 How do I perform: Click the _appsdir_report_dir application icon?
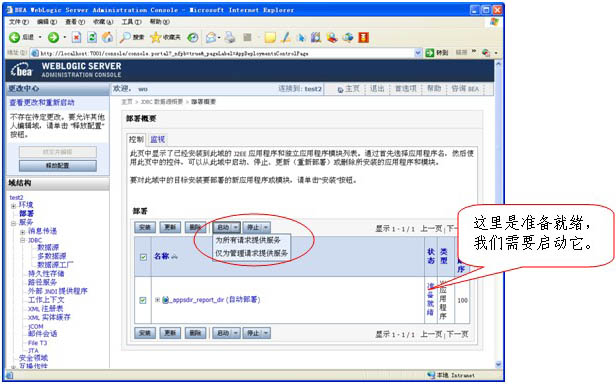pyautogui.click(x=165, y=300)
